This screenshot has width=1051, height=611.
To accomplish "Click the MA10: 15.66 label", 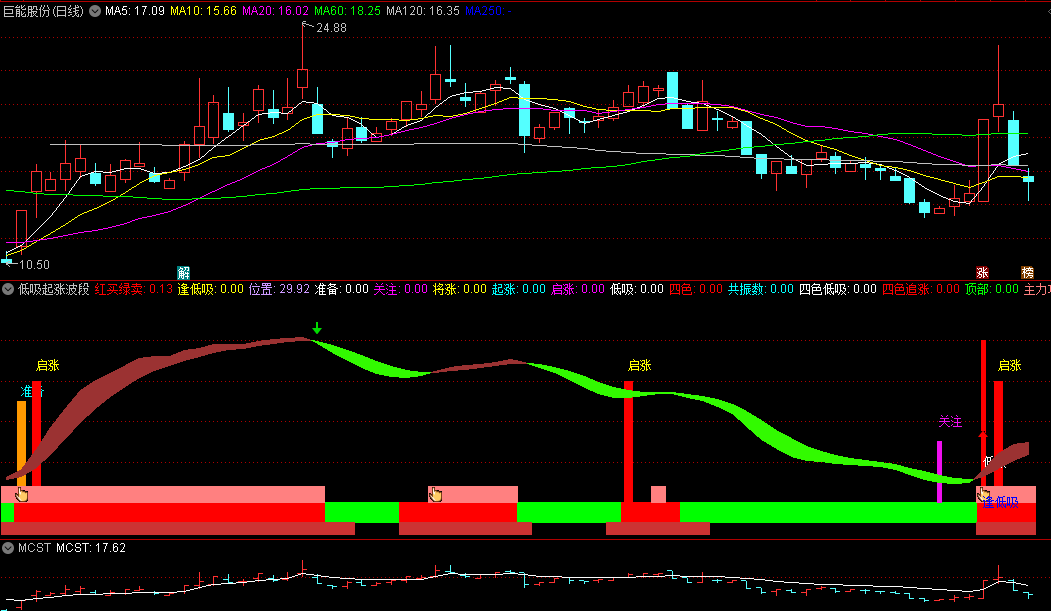I will pos(203,11).
